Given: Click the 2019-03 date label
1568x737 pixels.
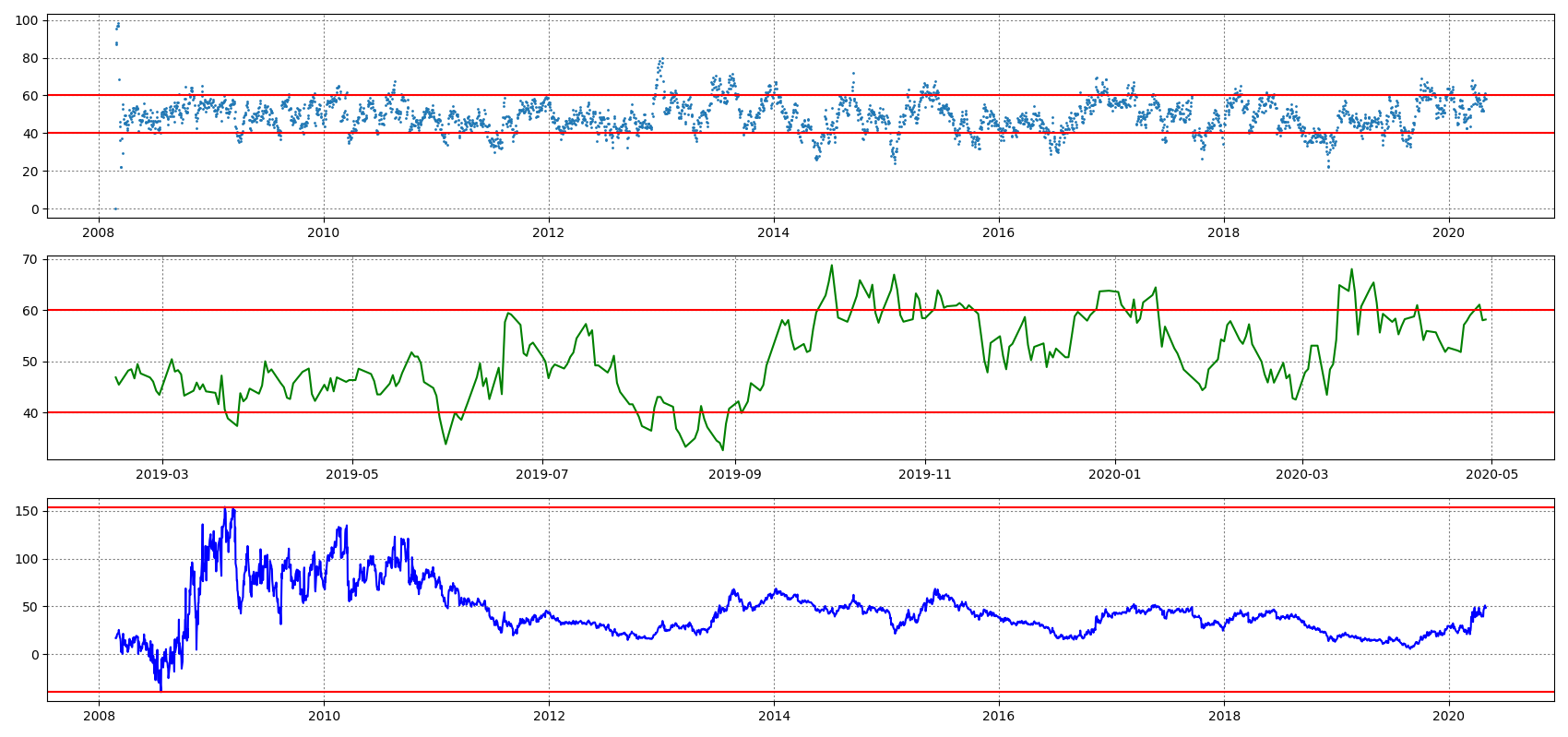Looking at the screenshot, I should [x=162, y=474].
